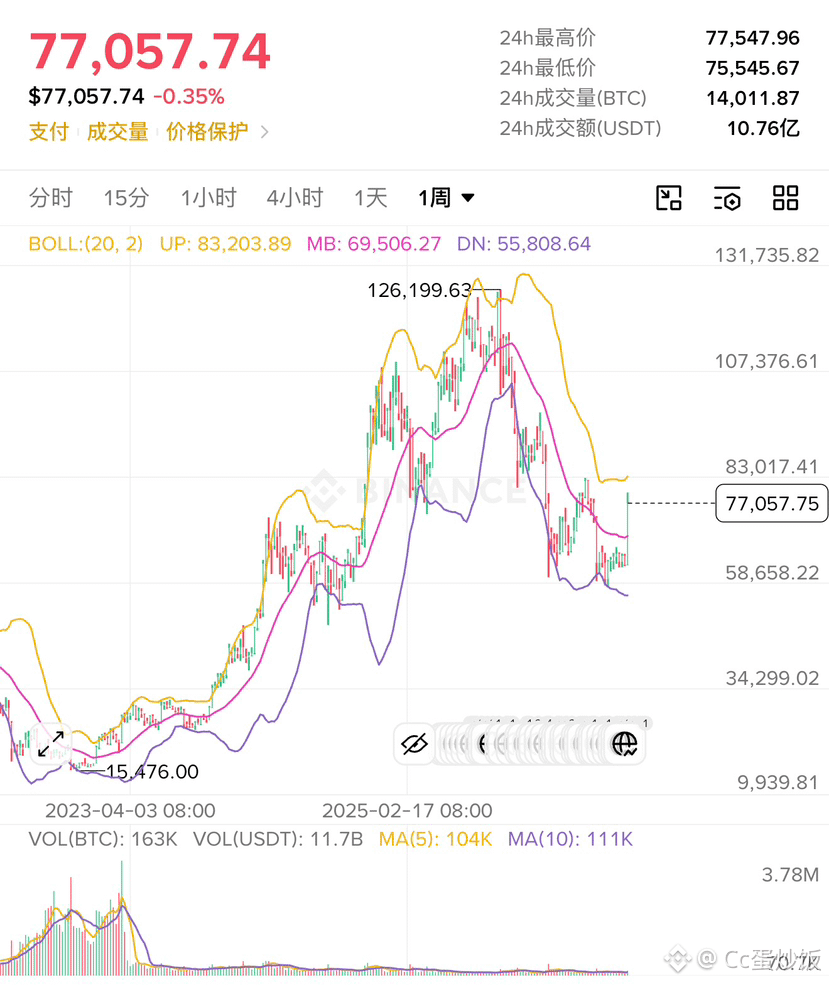Click the 2025-02-17 08:00 date label
The width and height of the screenshot is (829, 985).
pos(407,811)
